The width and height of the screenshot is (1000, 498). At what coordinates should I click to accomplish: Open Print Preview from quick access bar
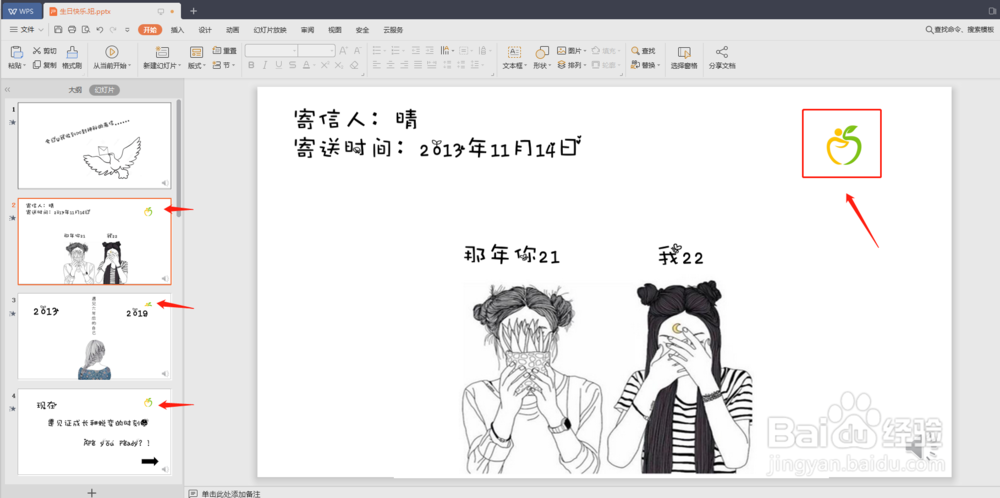pyautogui.click(x=85, y=30)
